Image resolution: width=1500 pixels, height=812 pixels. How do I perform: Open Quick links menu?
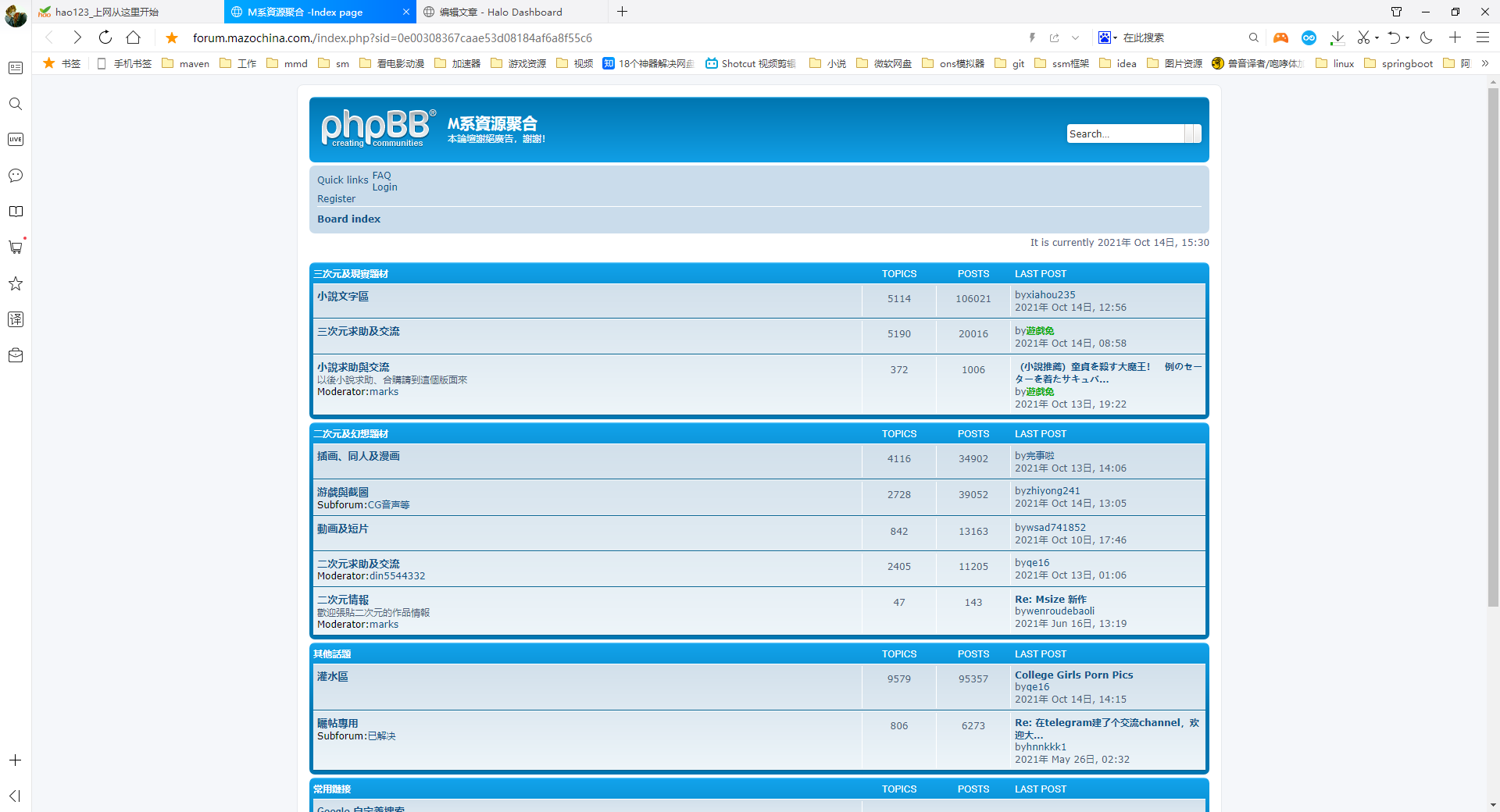(342, 180)
